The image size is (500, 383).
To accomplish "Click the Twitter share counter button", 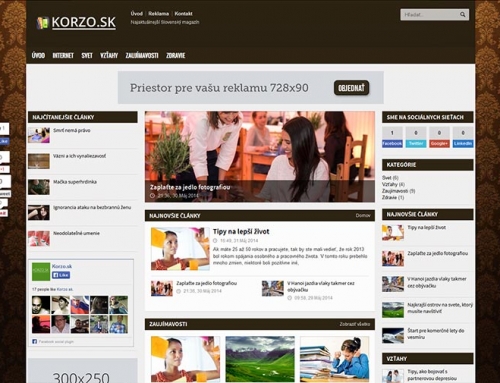I will pyautogui.click(x=416, y=137).
